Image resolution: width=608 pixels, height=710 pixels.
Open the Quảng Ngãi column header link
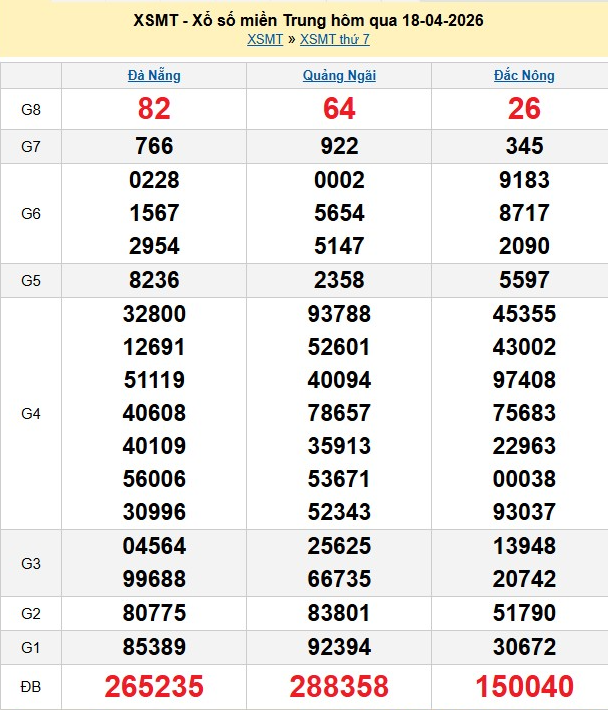(339, 75)
